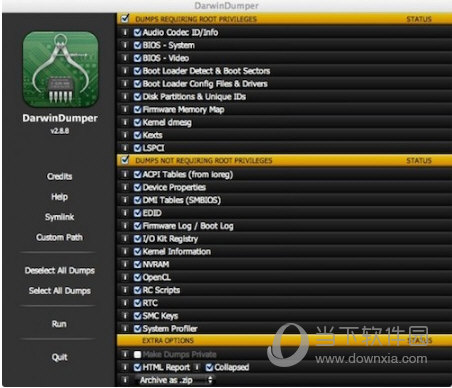Click info icon for Firmware Memory Map
The width and height of the screenshot is (452, 388).
click(125, 109)
